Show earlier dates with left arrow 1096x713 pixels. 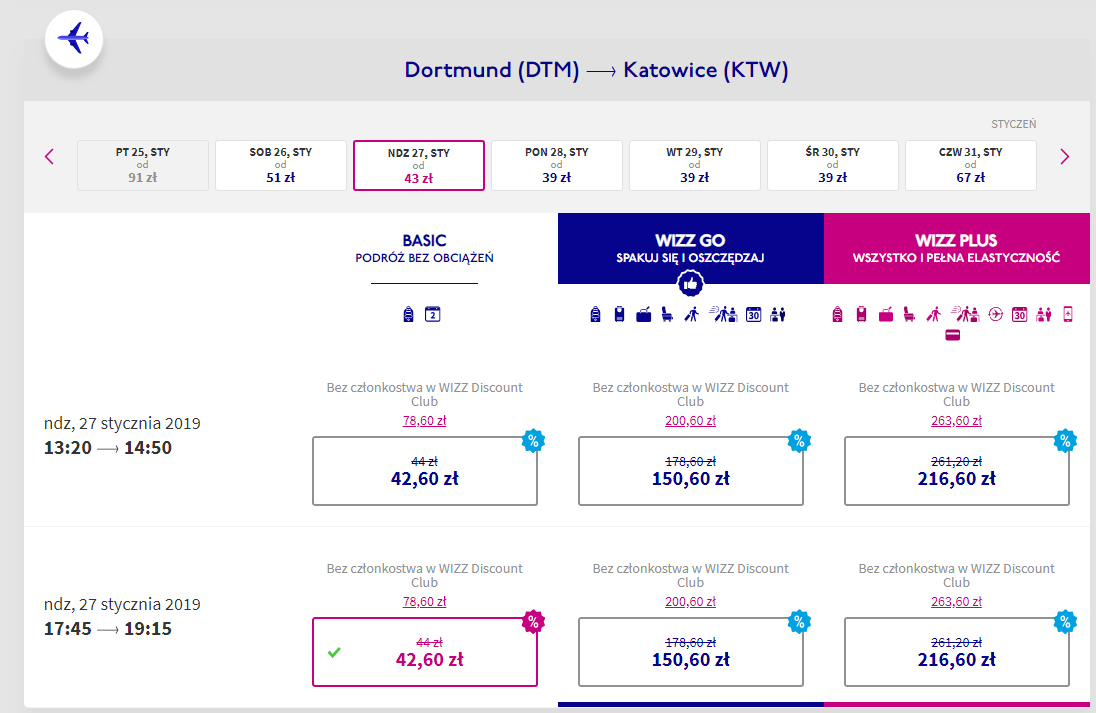49,156
